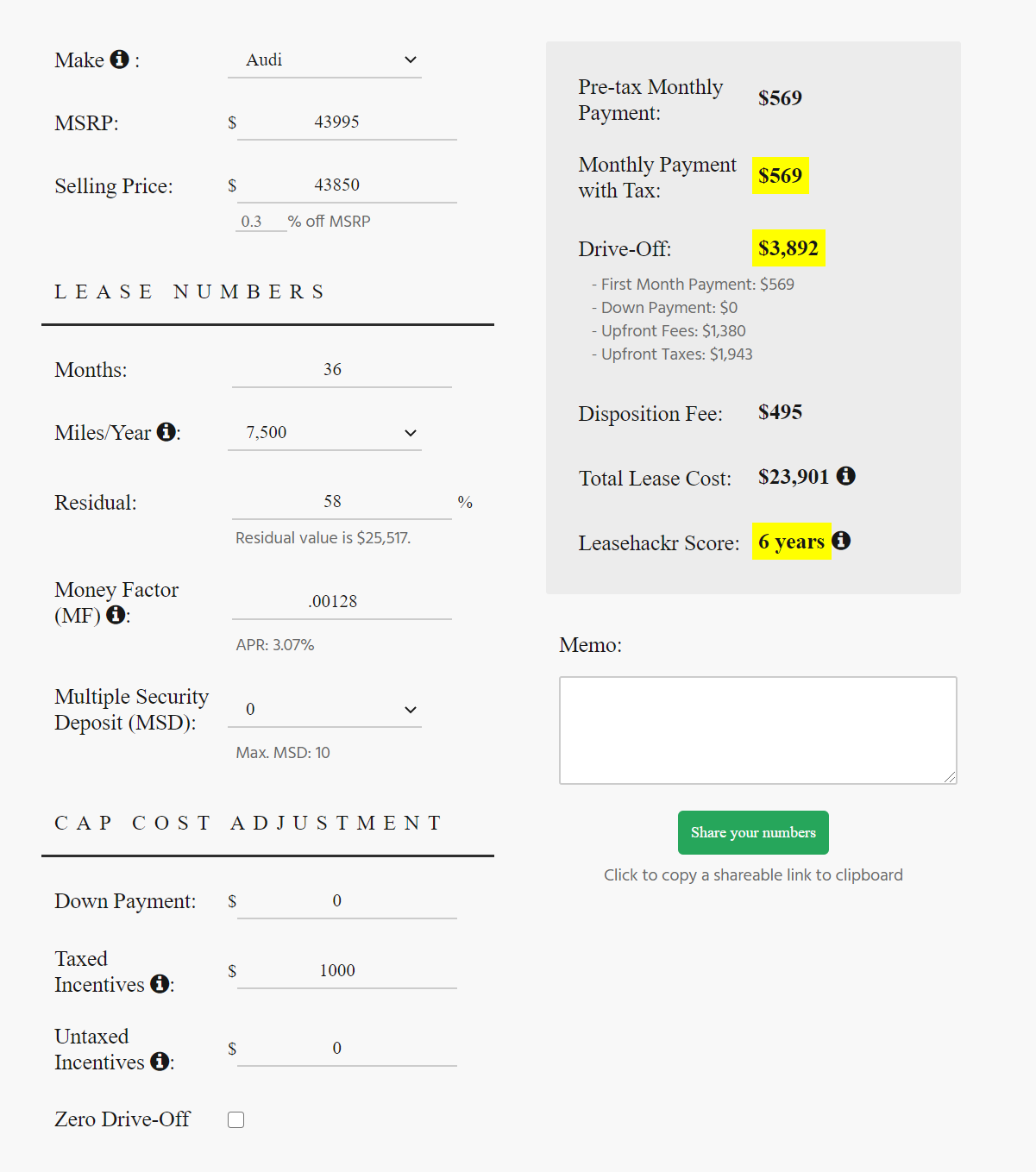Click the Untaxed Incentives info icon
1036x1172 pixels.
(x=160, y=1061)
